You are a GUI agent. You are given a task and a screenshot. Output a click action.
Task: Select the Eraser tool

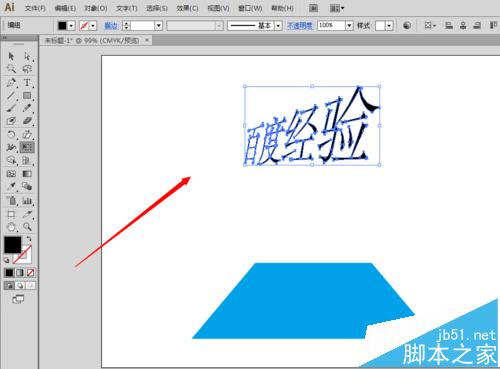(x=27, y=121)
